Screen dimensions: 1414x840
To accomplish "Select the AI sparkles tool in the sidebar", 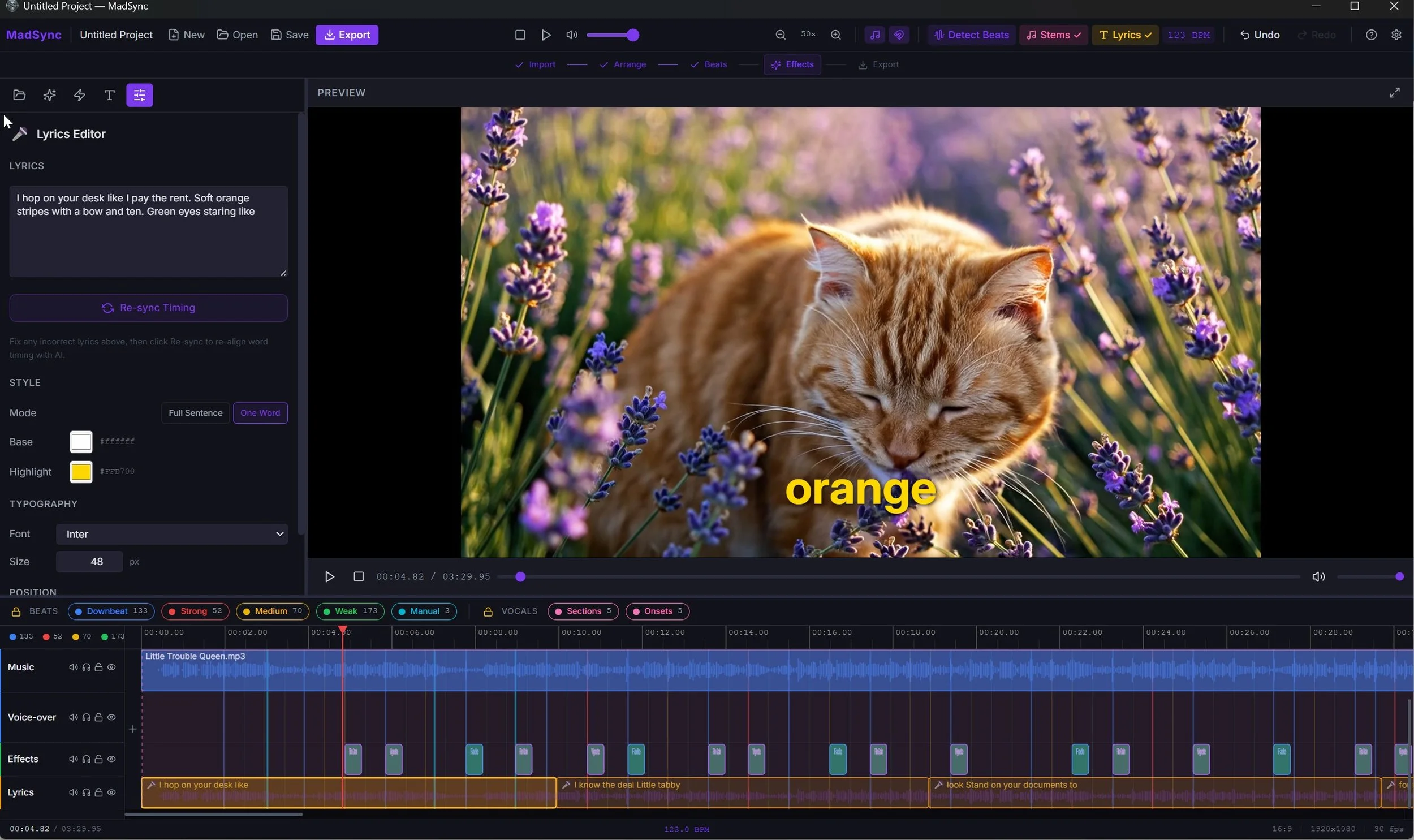I will 49,95.
